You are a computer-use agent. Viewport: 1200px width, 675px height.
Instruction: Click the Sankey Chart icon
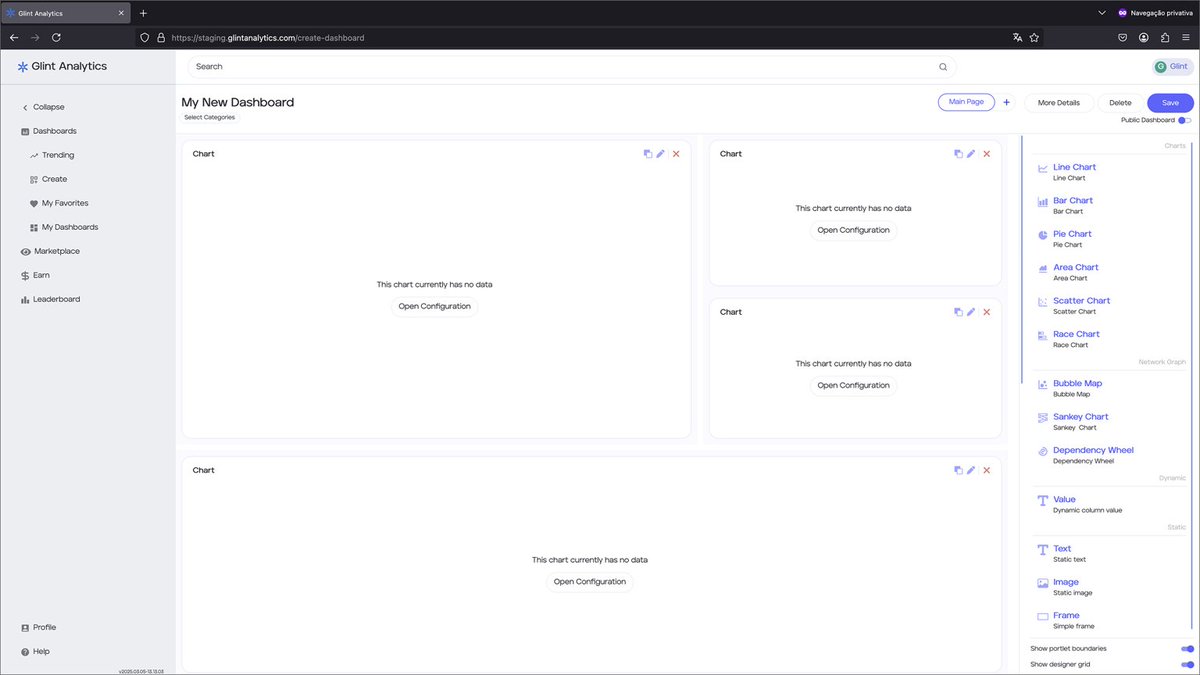[1043, 418]
